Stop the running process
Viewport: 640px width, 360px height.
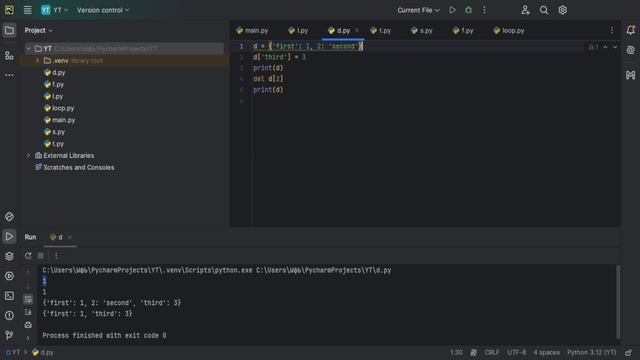(41, 256)
